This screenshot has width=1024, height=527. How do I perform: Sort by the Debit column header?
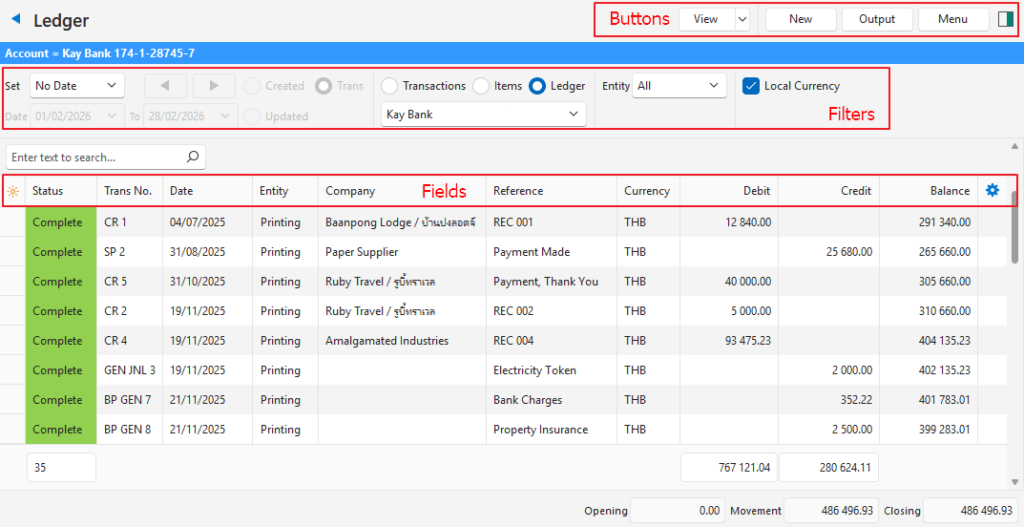(x=729, y=191)
